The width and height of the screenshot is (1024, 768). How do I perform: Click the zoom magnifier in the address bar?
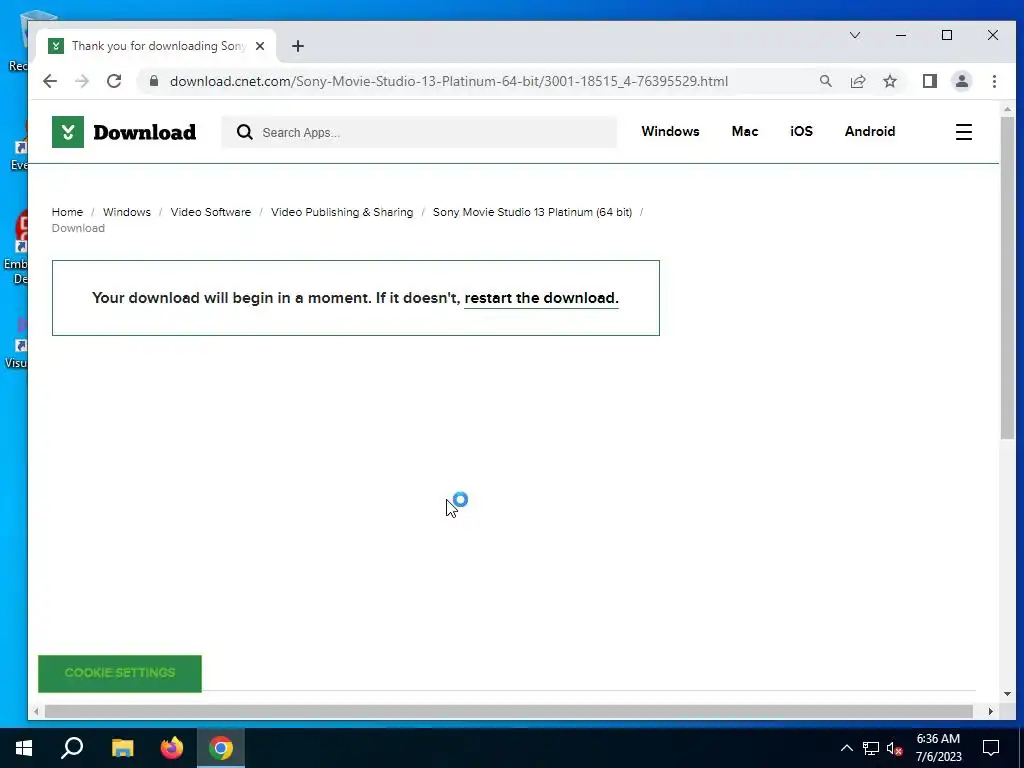point(825,81)
